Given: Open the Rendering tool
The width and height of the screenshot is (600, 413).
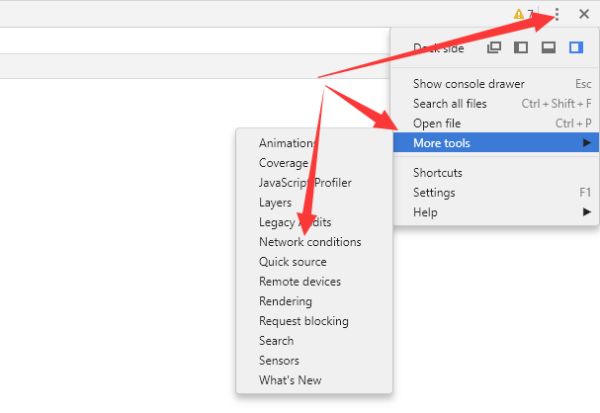Looking at the screenshot, I should [x=285, y=301].
